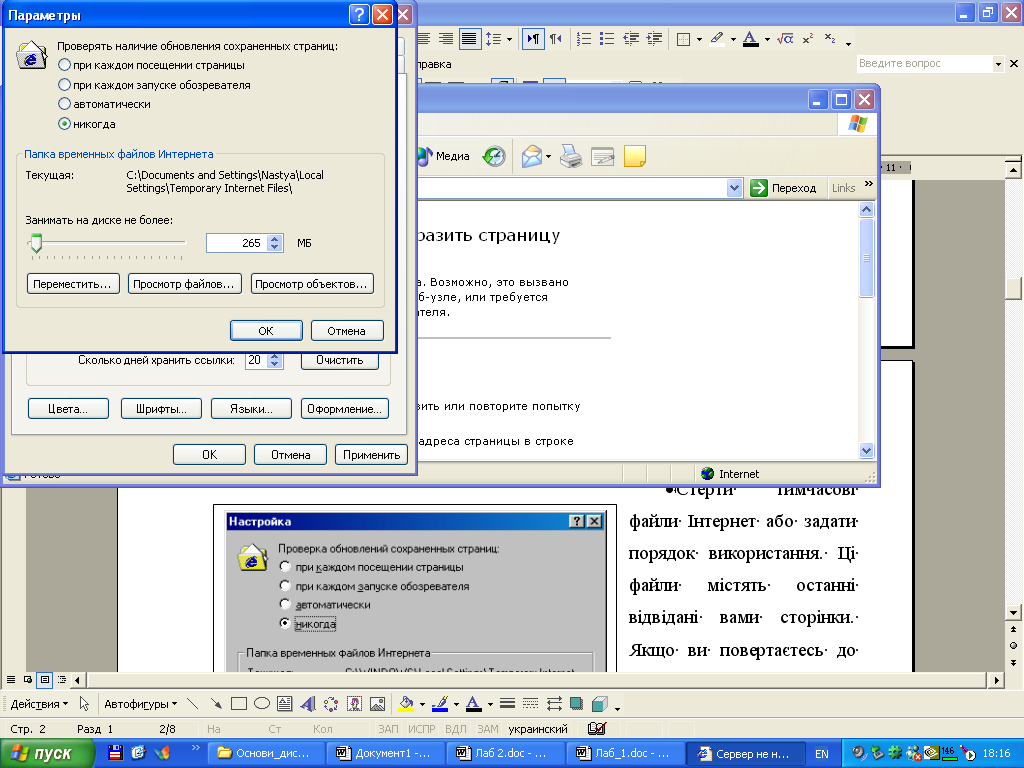Click the Mail envelope icon in Internet Explorer
The height and width of the screenshot is (768, 1024).
coord(532,156)
